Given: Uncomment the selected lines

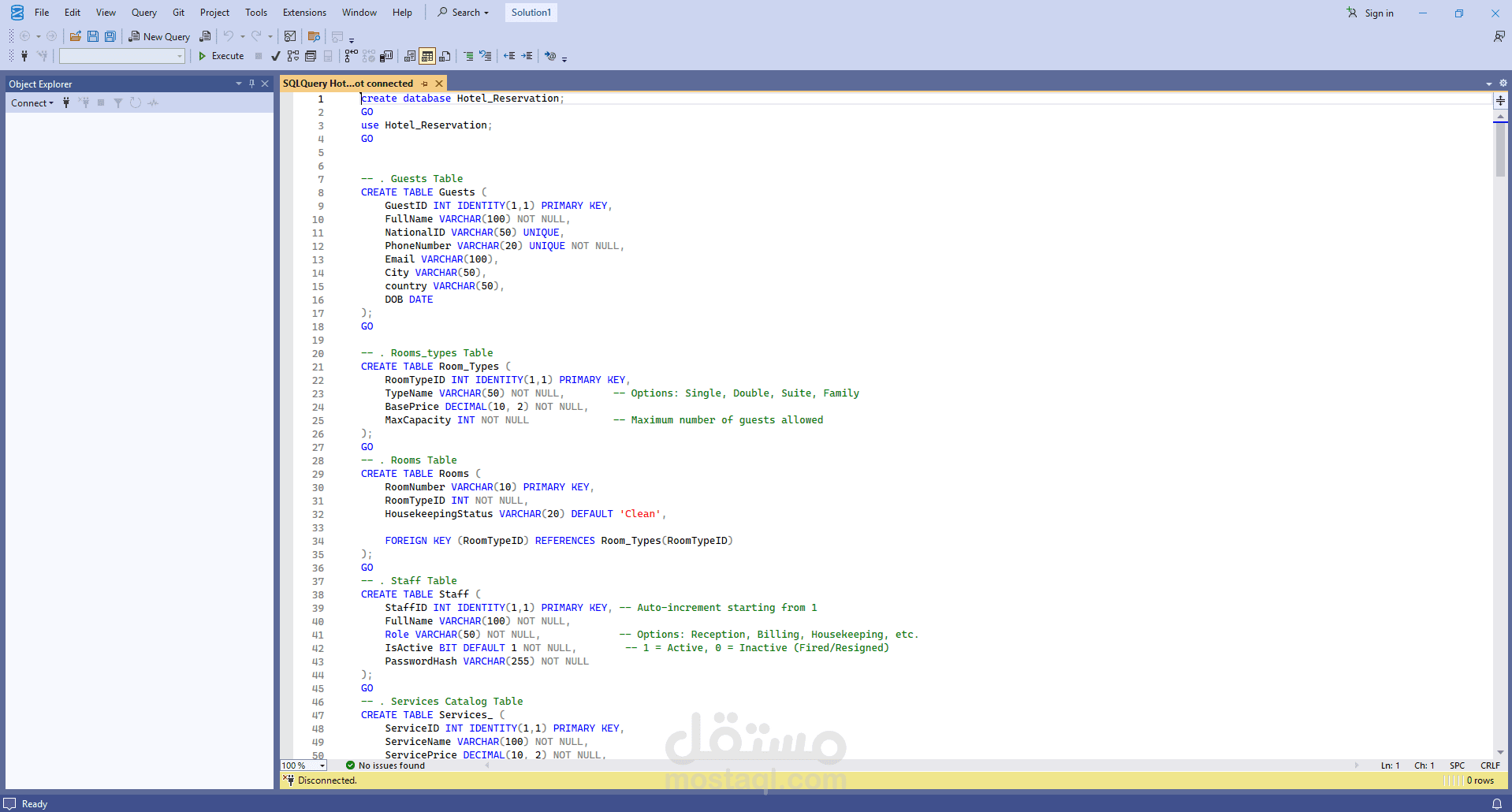Looking at the screenshot, I should click(x=486, y=56).
